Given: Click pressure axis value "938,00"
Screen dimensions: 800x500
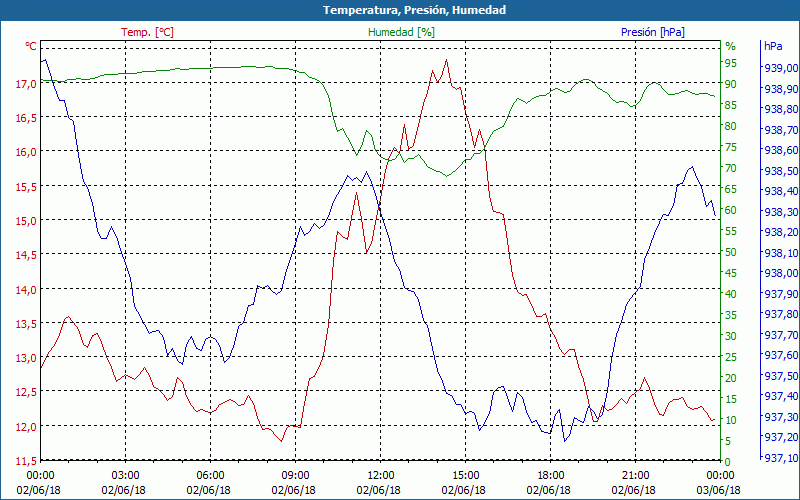Looking at the screenshot, I should (x=781, y=273).
